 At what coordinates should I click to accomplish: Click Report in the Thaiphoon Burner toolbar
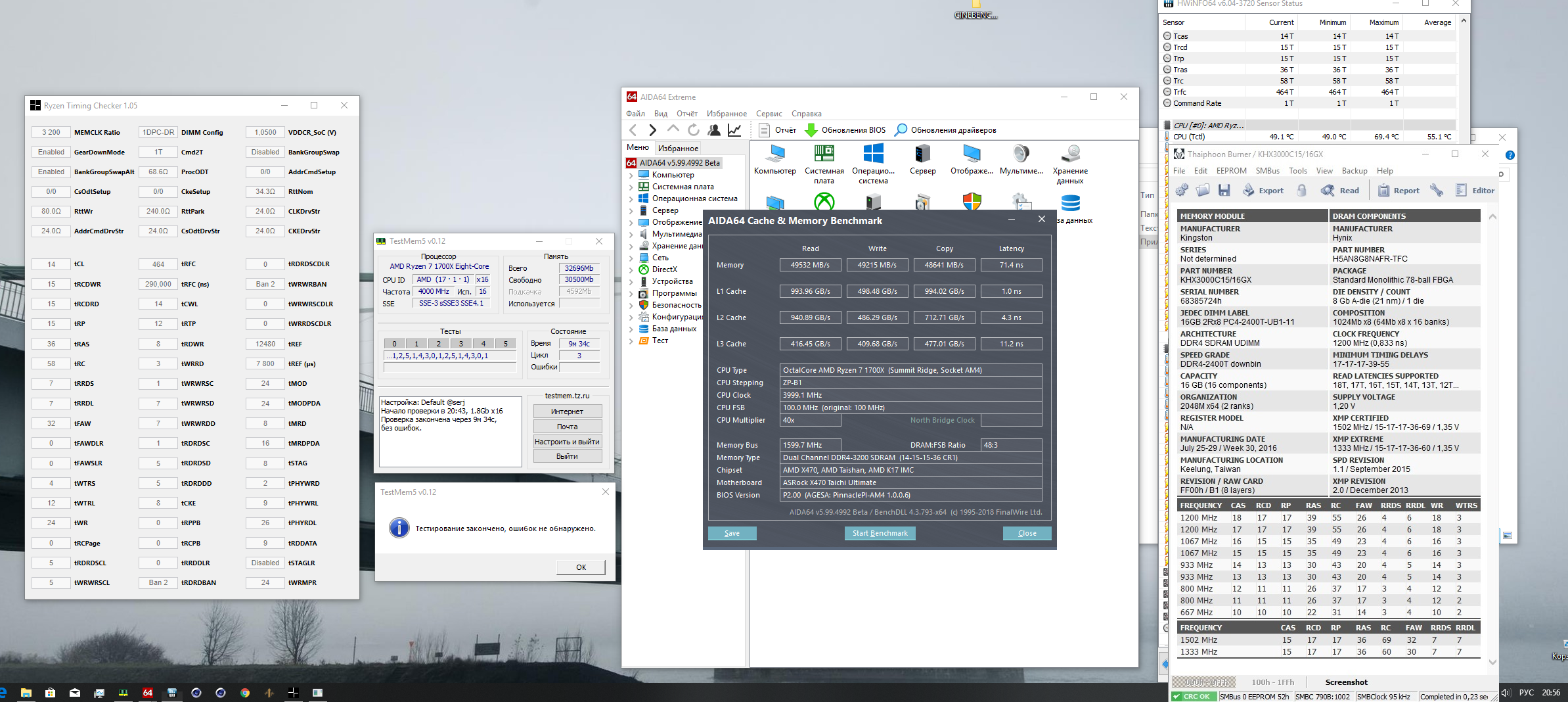(1399, 191)
